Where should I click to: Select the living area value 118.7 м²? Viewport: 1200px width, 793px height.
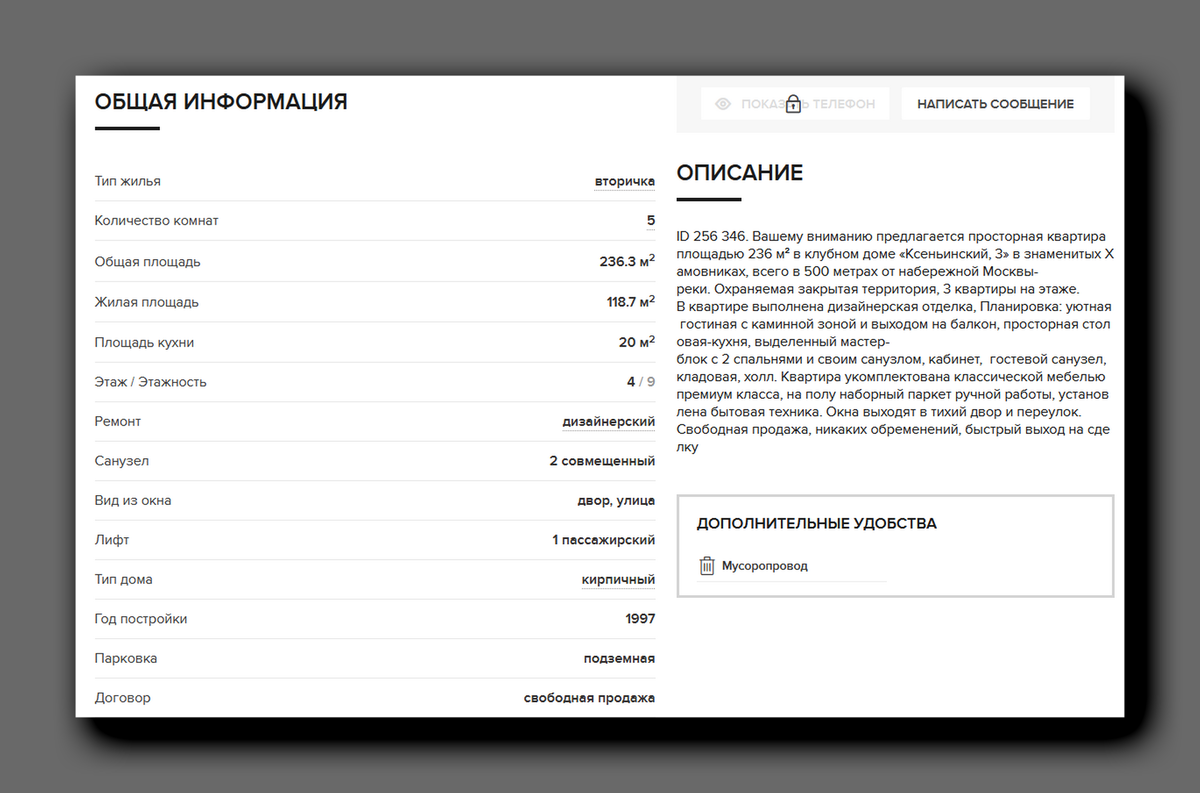(631, 301)
